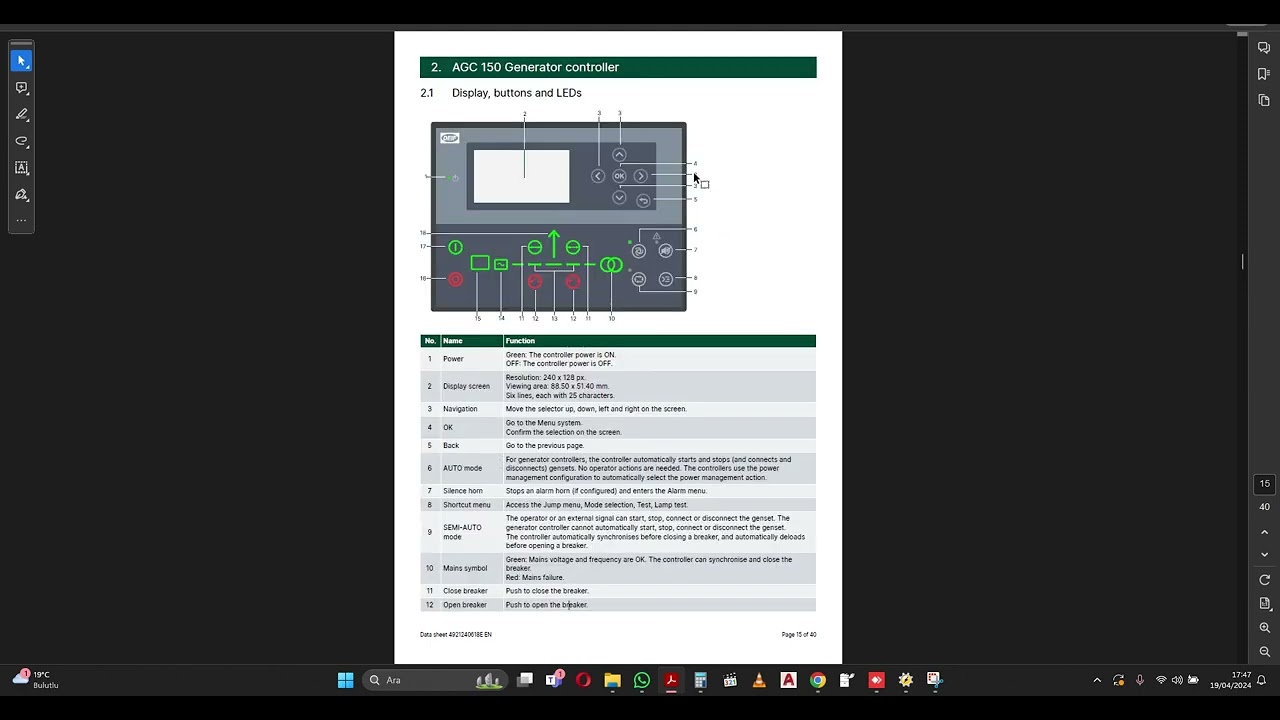Pick the freehand draw tool
The height and width of the screenshot is (720, 1280).
pyautogui.click(x=21, y=141)
